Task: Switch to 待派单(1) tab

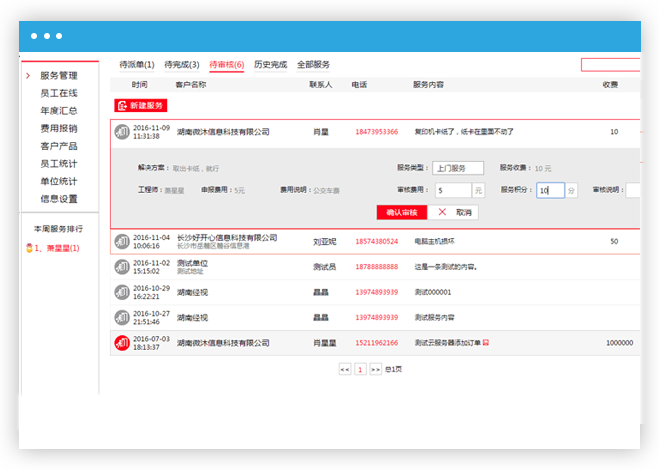Action: [137, 64]
